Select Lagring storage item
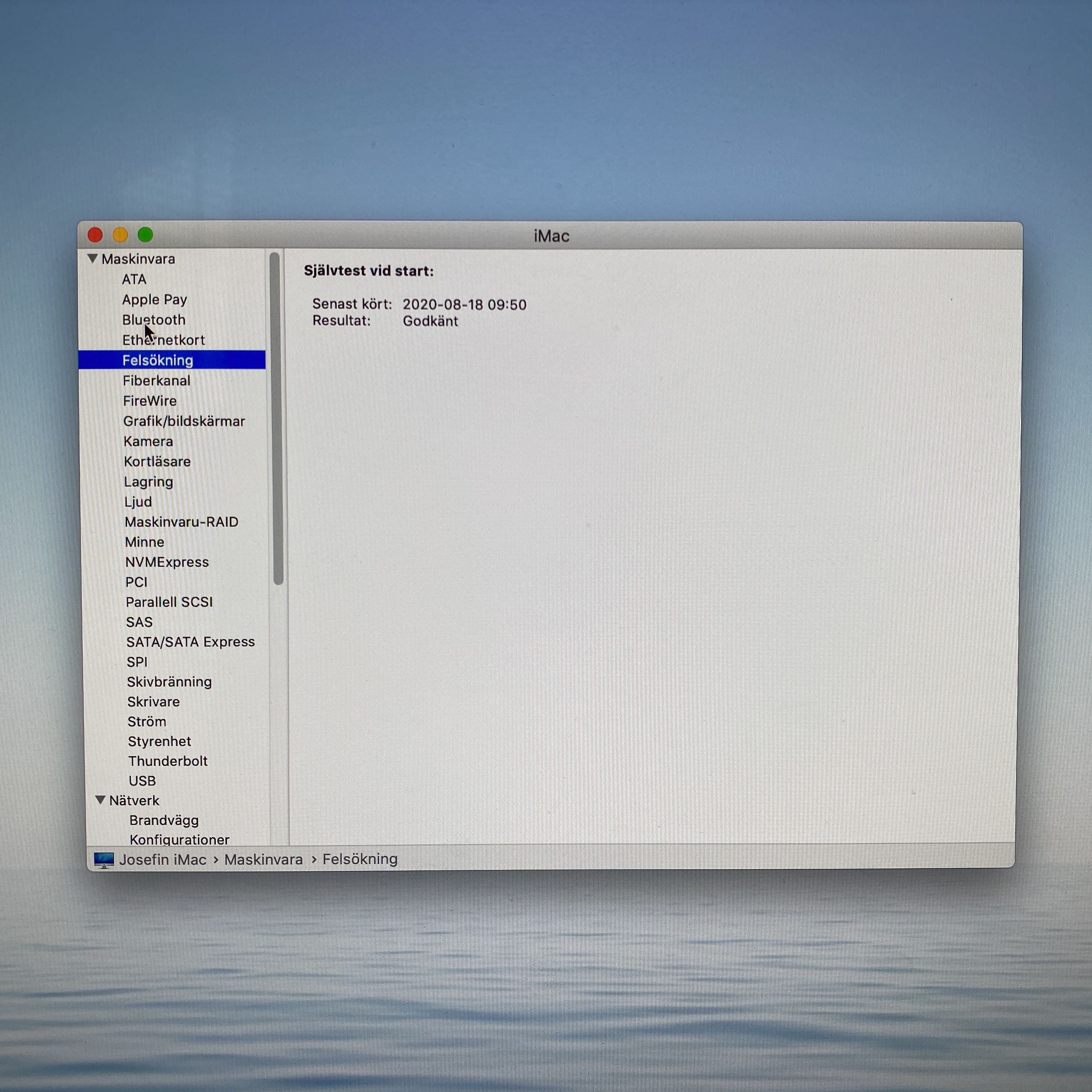1092x1092 pixels. pyautogui.click(x=149, y=482)
